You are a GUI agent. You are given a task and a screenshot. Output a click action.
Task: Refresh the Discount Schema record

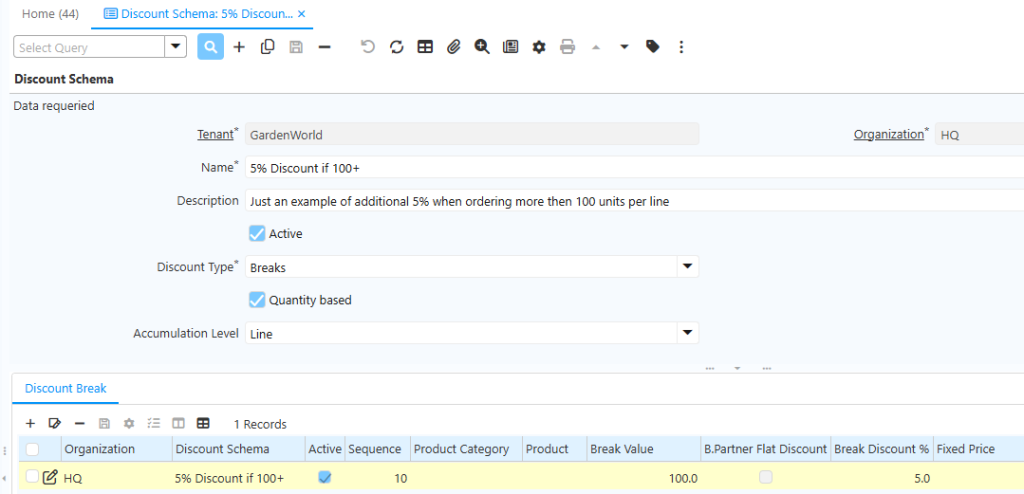pyautogui.click(x=396, y=47)
